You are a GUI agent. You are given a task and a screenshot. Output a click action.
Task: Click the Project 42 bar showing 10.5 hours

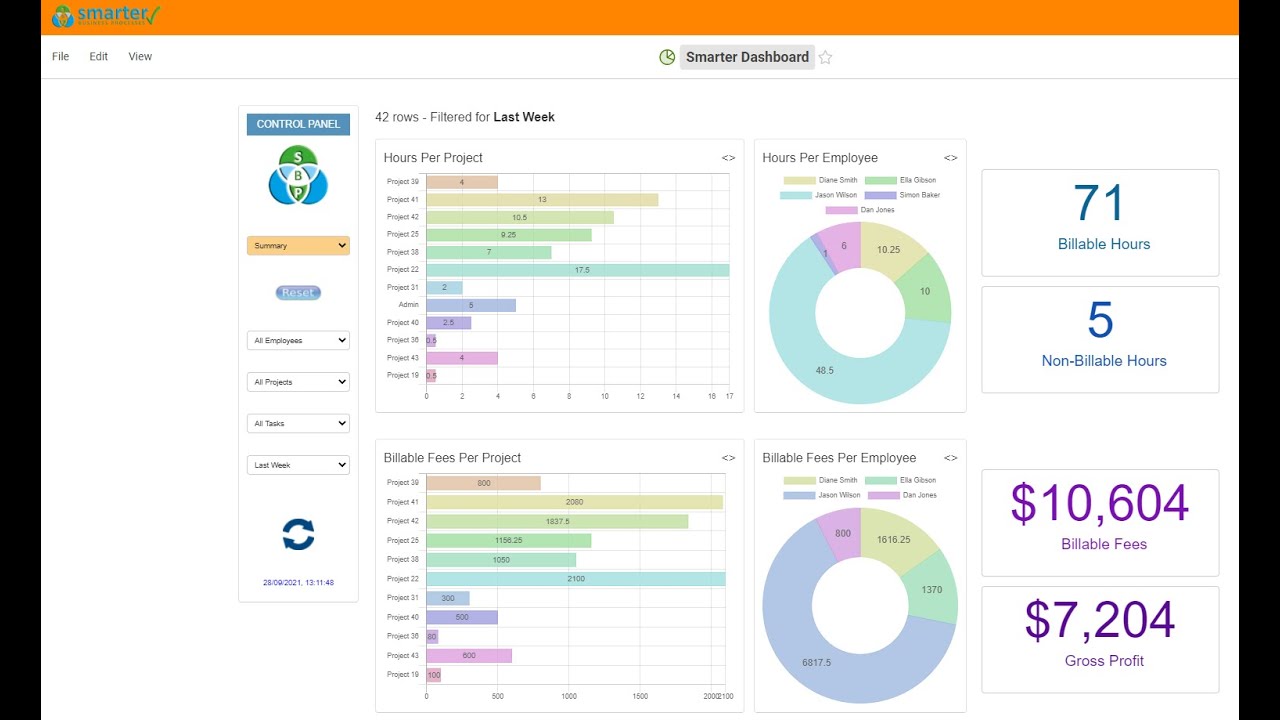(x=520, y=217)
